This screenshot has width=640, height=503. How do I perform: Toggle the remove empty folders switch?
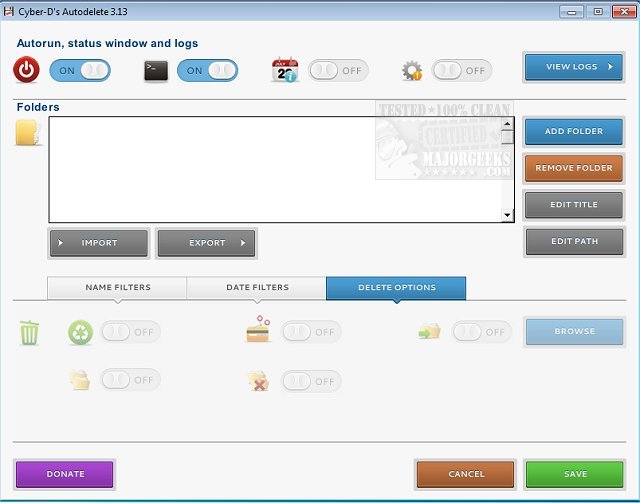click(x=311, y=381)
